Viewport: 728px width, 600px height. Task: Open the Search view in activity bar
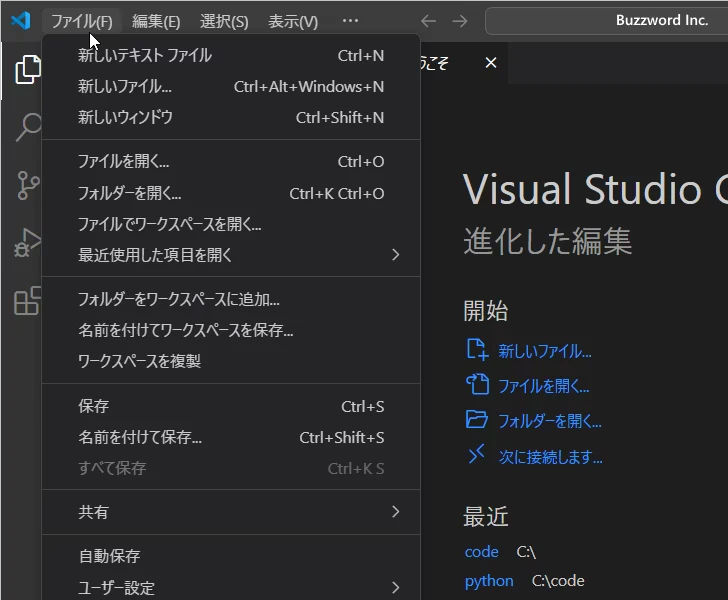coord(28,126)
